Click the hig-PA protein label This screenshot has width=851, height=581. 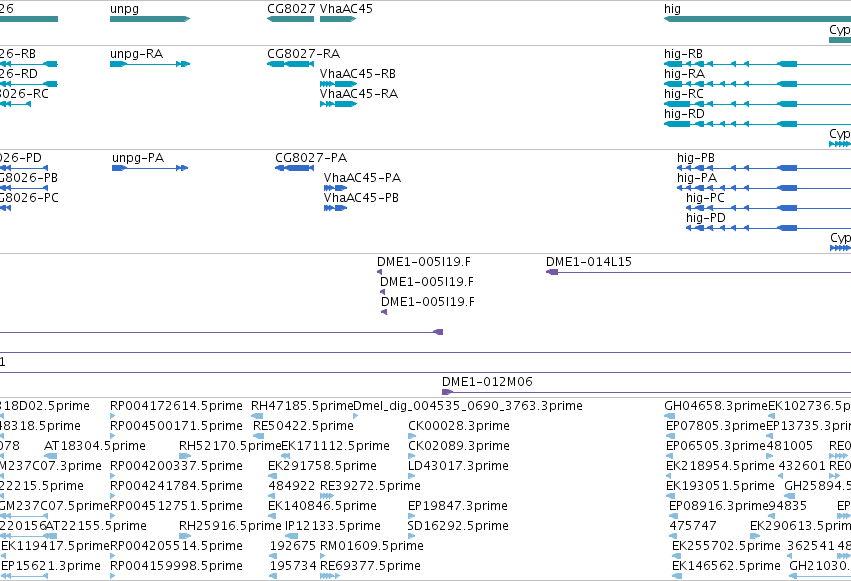tap(697, 178)
